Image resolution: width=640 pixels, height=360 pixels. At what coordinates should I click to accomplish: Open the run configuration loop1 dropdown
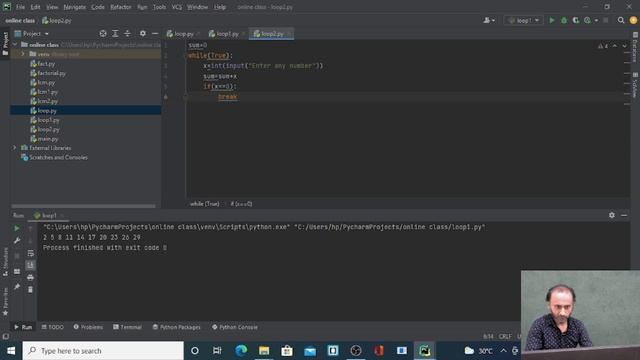click(524, 20)
